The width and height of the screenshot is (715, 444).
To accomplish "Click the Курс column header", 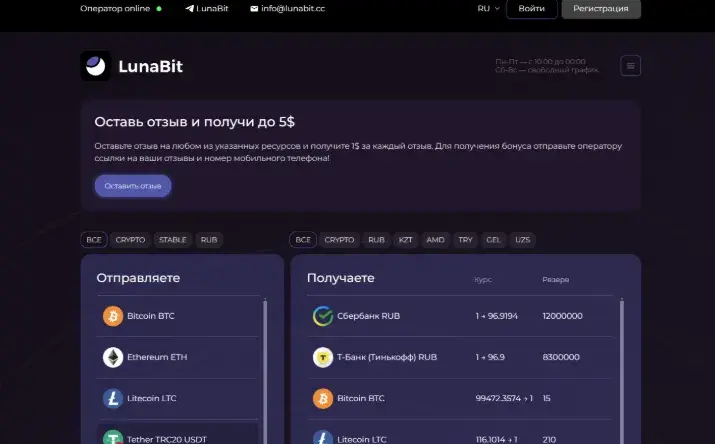I will coord(483,279).
